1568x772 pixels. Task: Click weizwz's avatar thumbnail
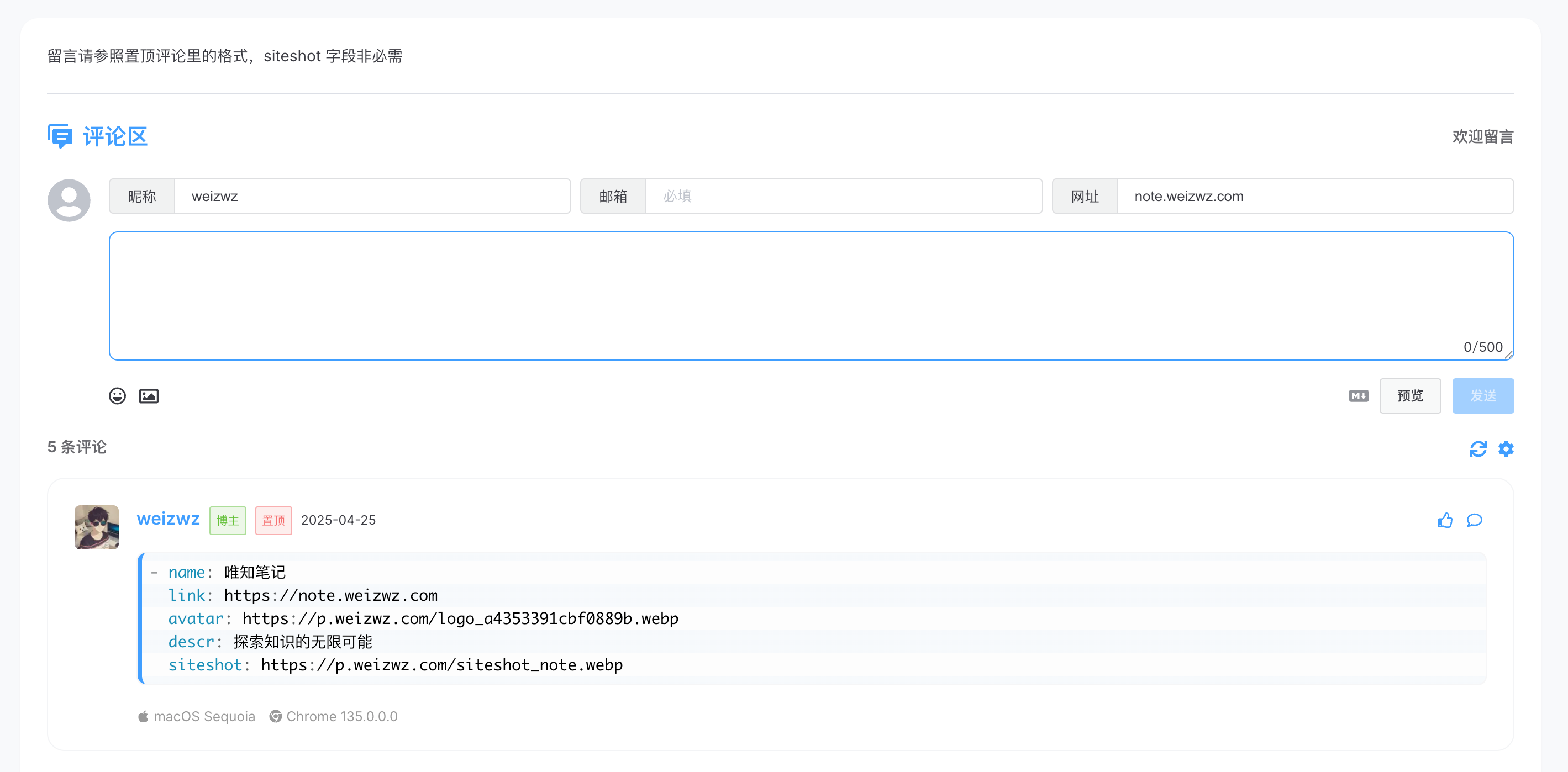pyautogui.click(x=96, y=527)
